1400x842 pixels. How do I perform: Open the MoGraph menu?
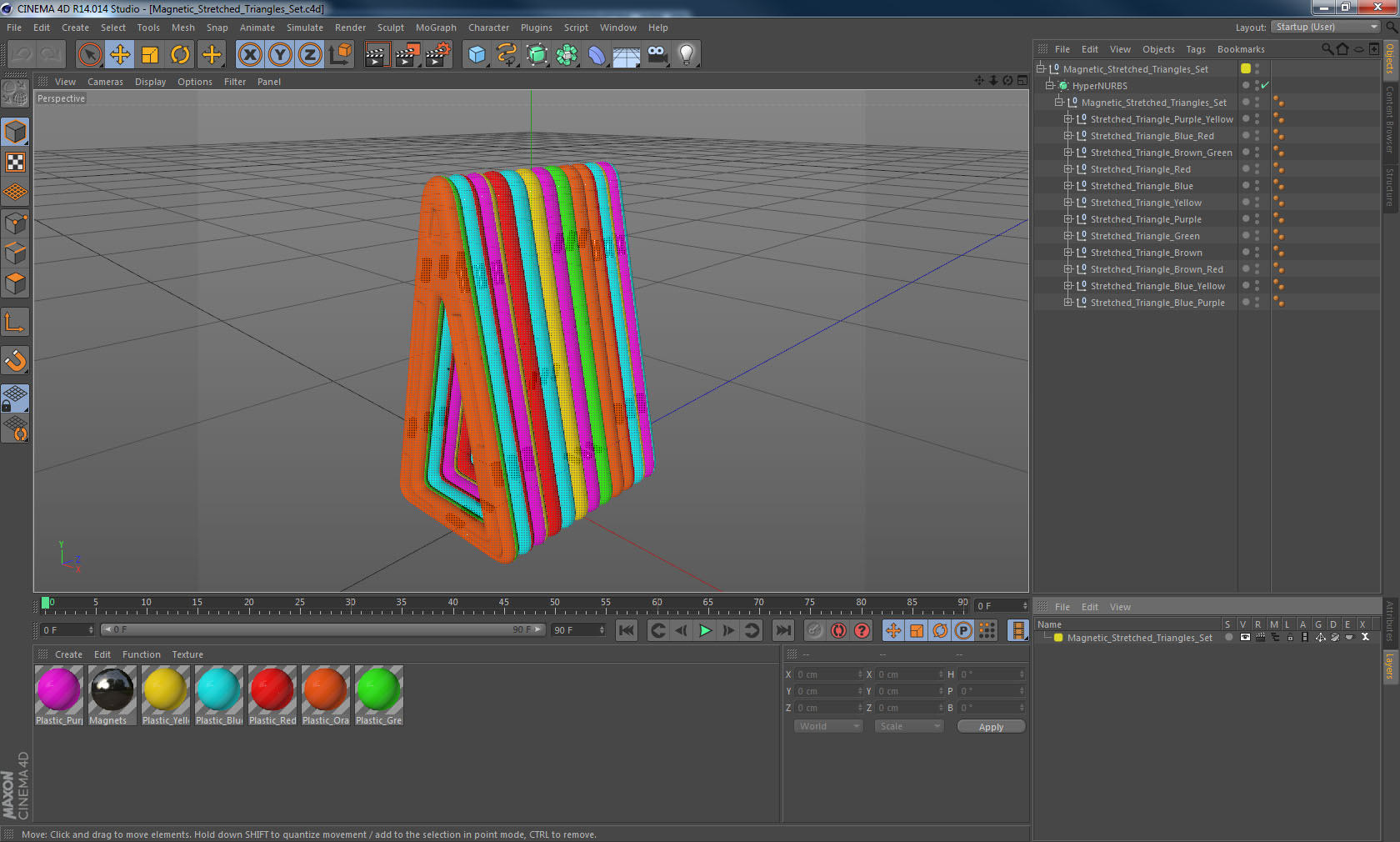point(436,28)
